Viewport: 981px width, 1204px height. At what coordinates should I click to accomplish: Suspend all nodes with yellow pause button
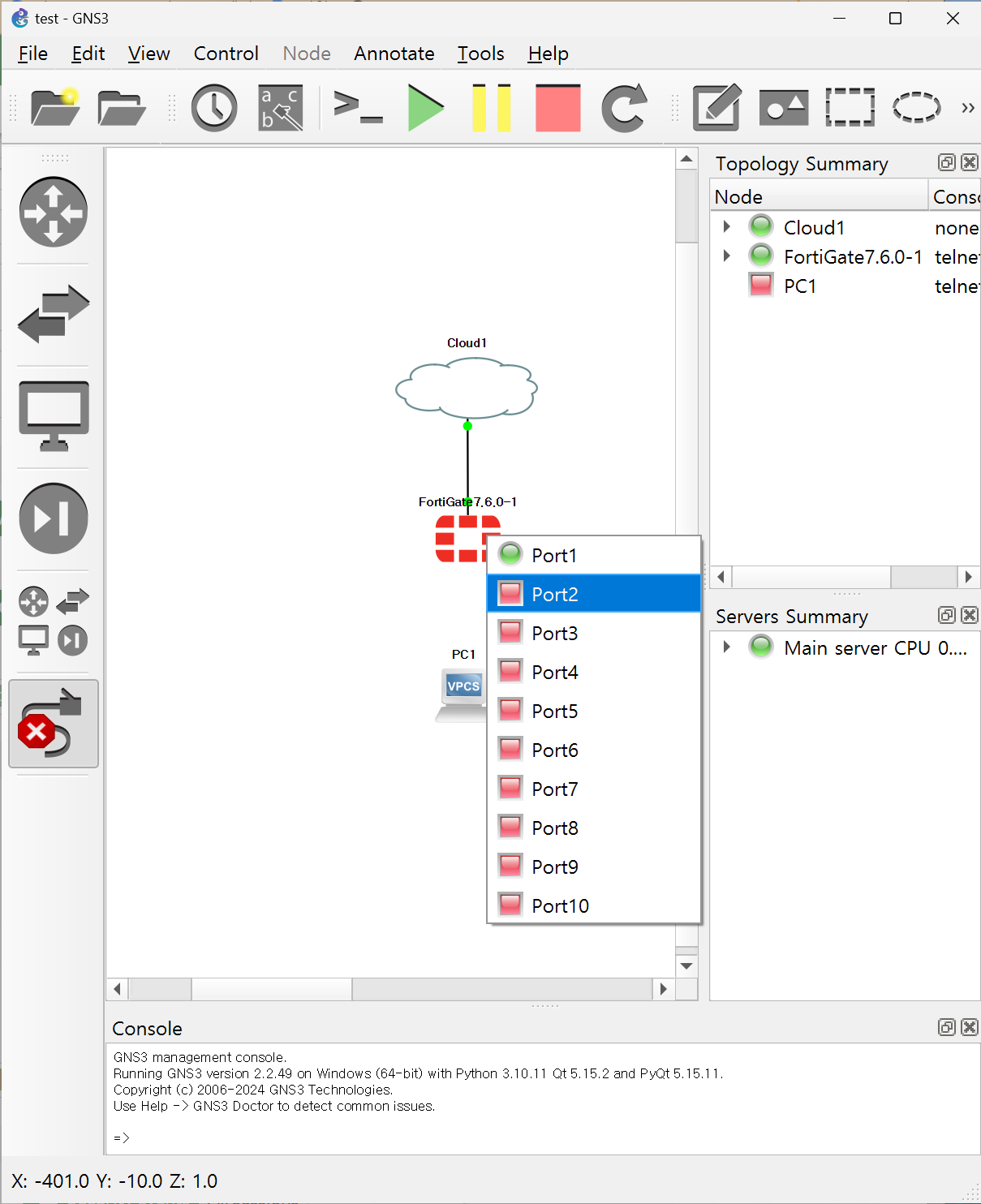(492, 107)
